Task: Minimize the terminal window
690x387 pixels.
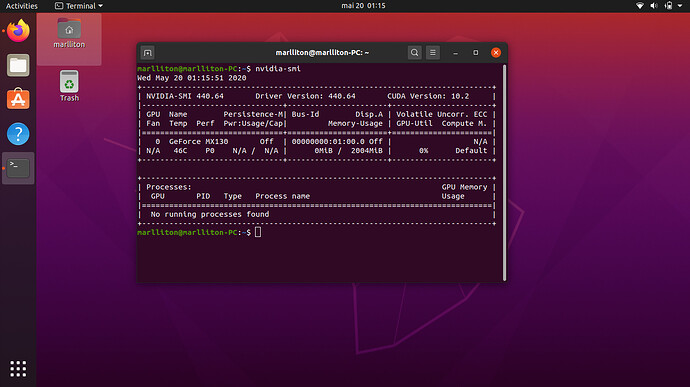Action: [455, 53]
